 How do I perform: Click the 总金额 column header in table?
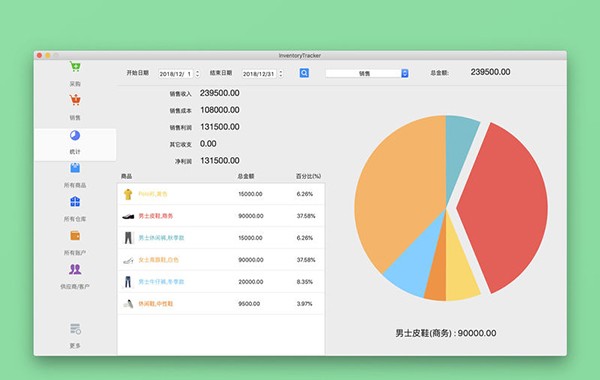246,176
